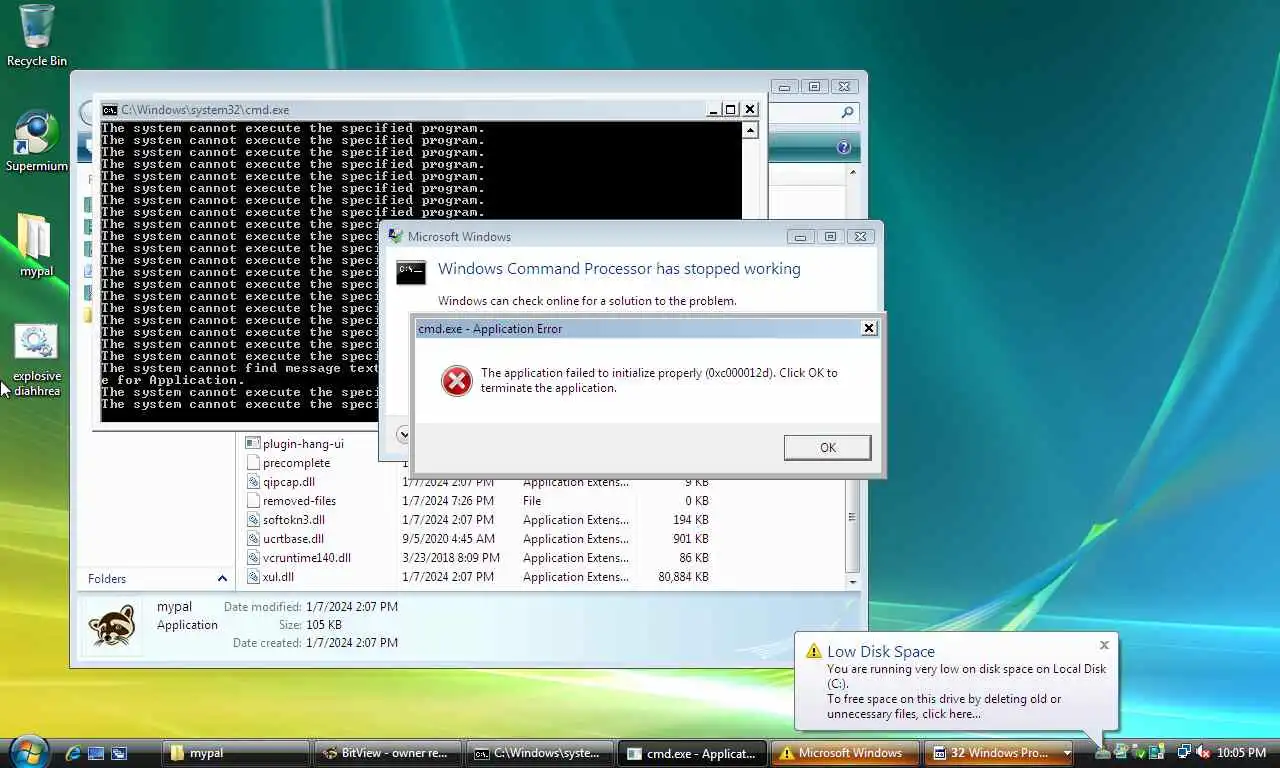Select the Supermium desktop shortcut
1280x768 pixels.
click(x=37, y=141)
